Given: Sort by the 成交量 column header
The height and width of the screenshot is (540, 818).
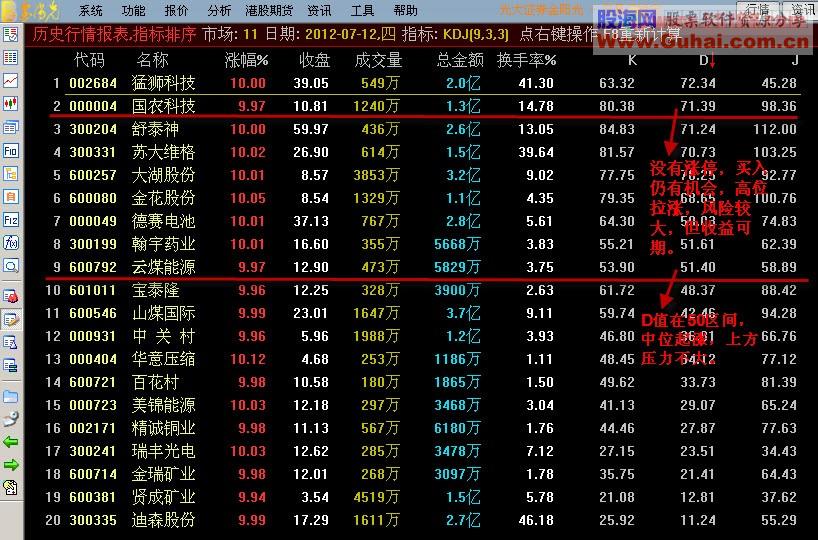Looking at the screenshot, I should pos(378,61).
